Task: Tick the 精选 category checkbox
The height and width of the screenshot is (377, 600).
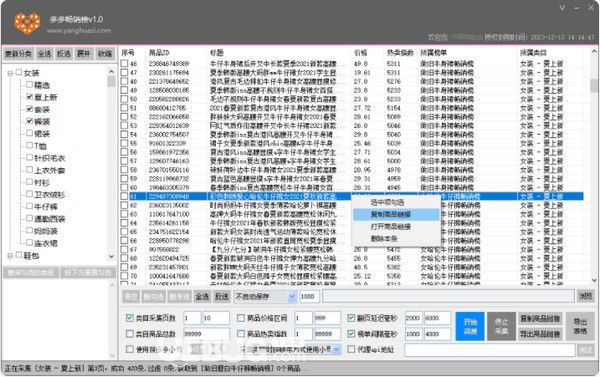Action: (x=29, y=84)
